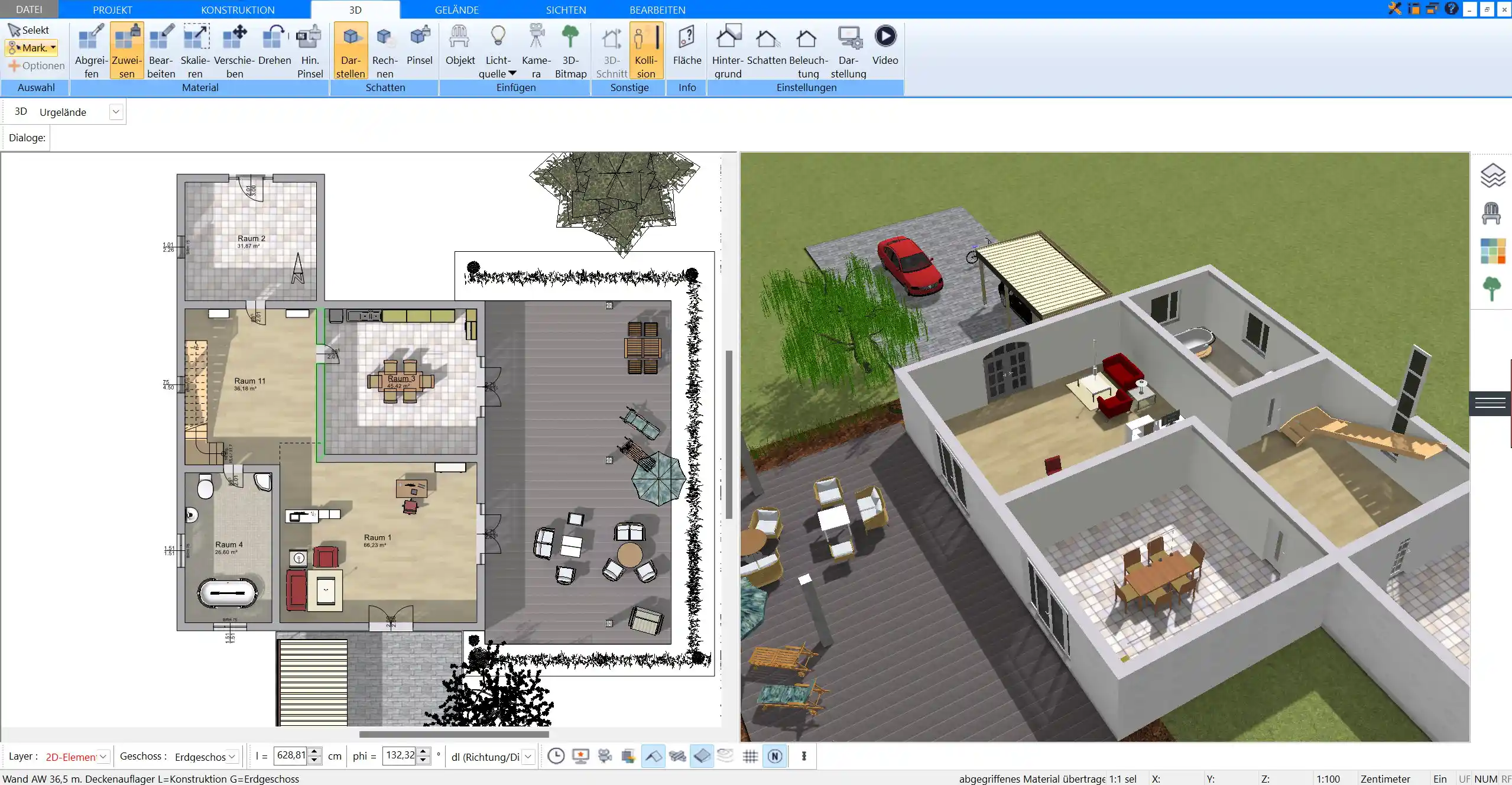Insert a Kamera
Viewport: 1512px width, 785px height.
pyautogui.click(x=536, y=51)
